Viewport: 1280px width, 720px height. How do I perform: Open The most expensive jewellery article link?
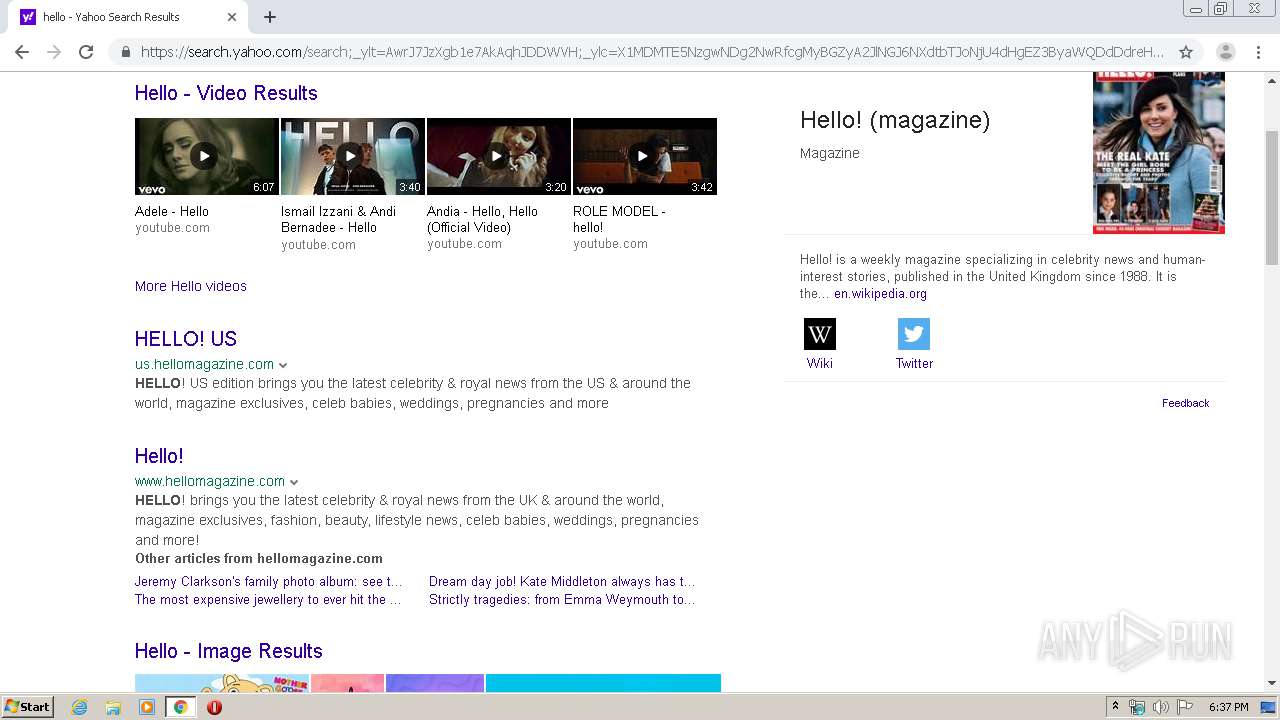[x=268, y=599]
